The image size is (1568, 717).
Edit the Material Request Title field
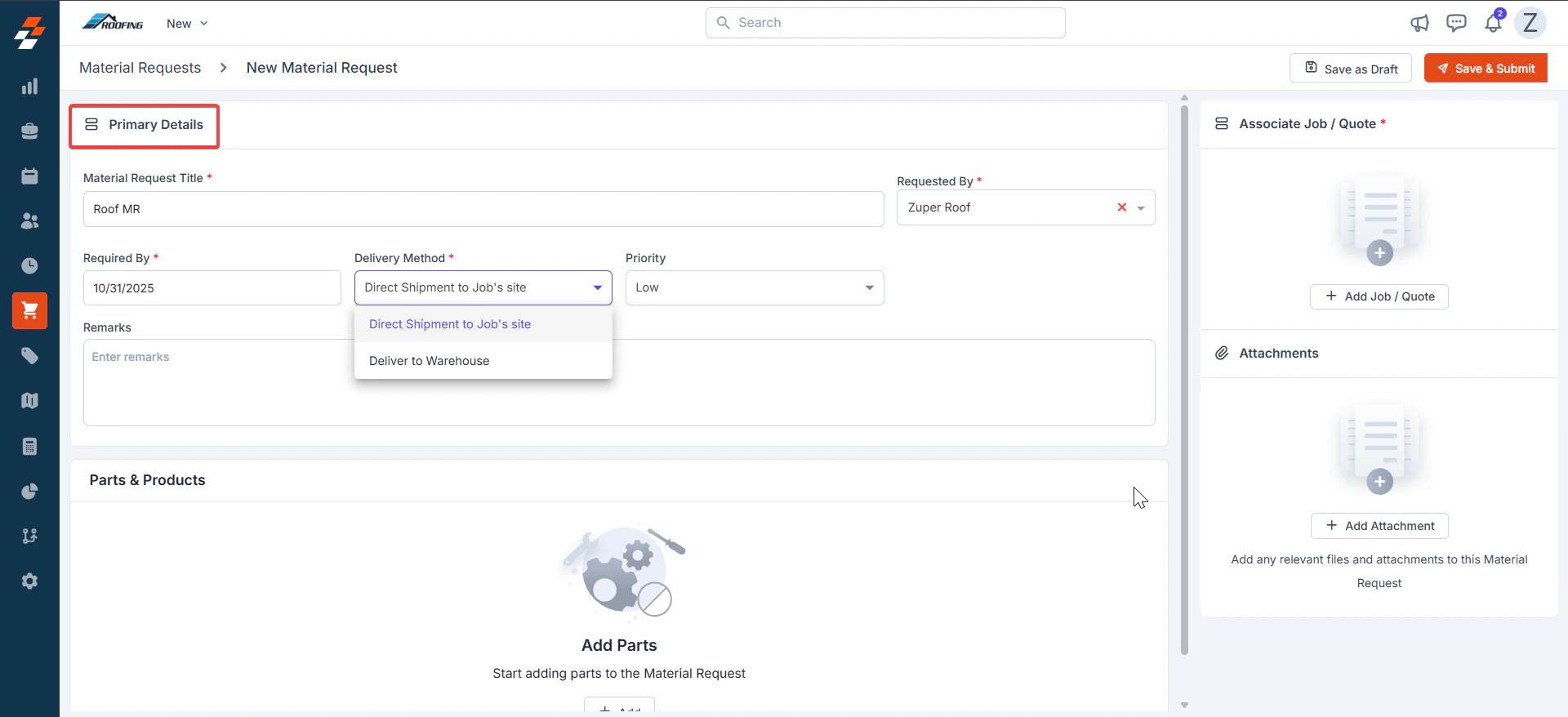483,209
